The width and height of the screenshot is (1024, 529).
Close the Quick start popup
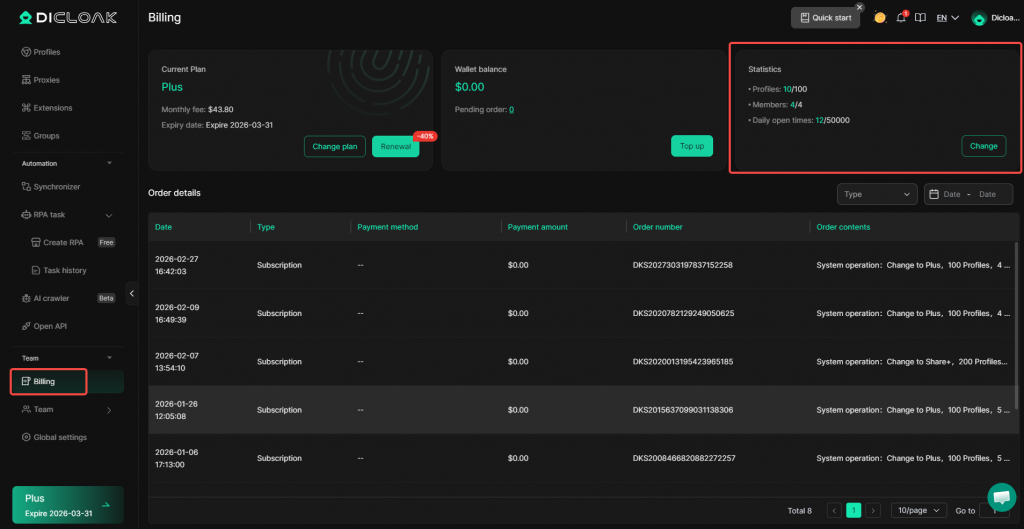(x=859, y=7)
